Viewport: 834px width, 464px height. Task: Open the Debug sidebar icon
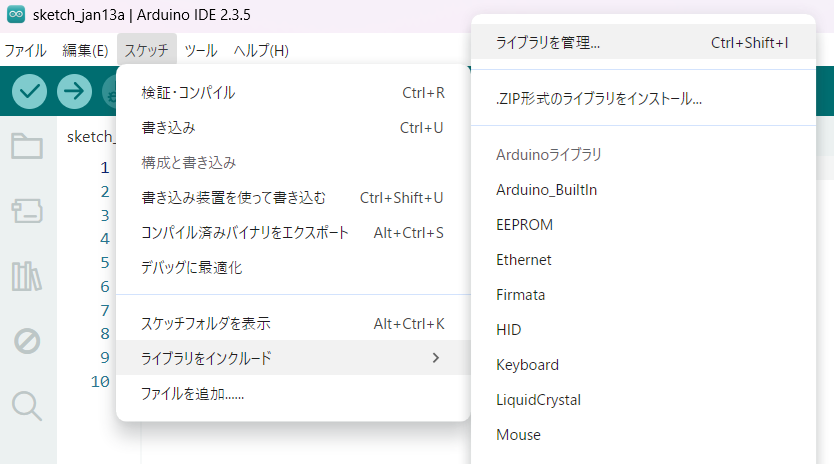[27, 341]
